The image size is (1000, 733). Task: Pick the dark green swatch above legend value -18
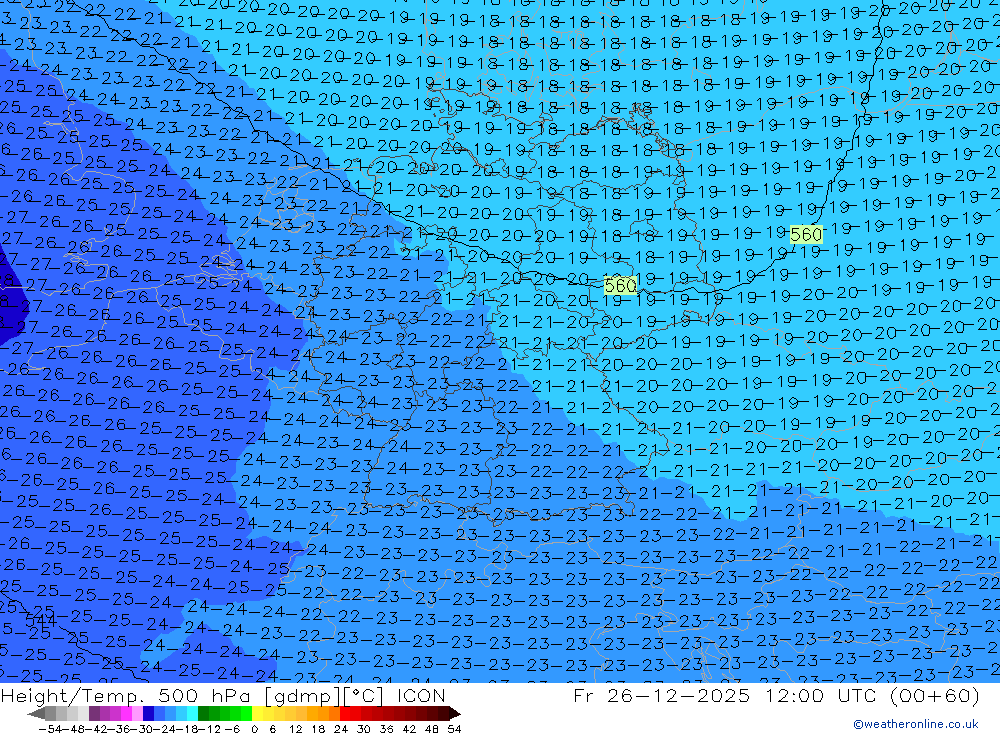[203, 714]
